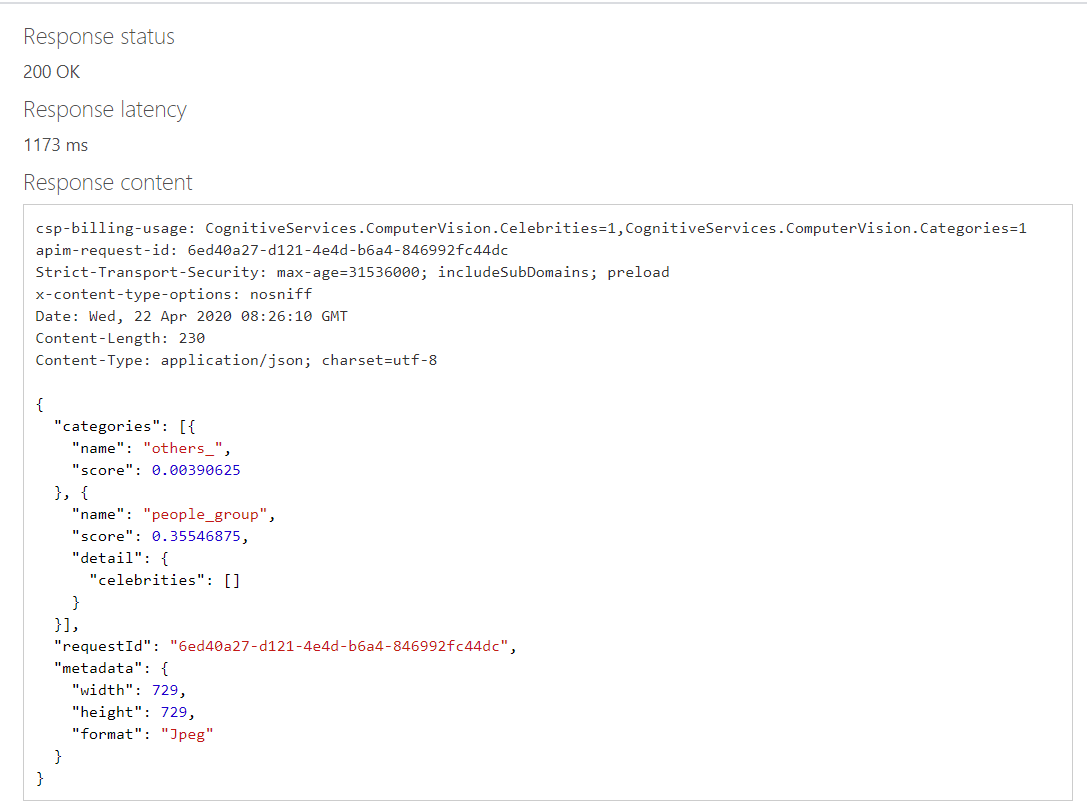Click the 0.00390625 score value

[196, 470]
